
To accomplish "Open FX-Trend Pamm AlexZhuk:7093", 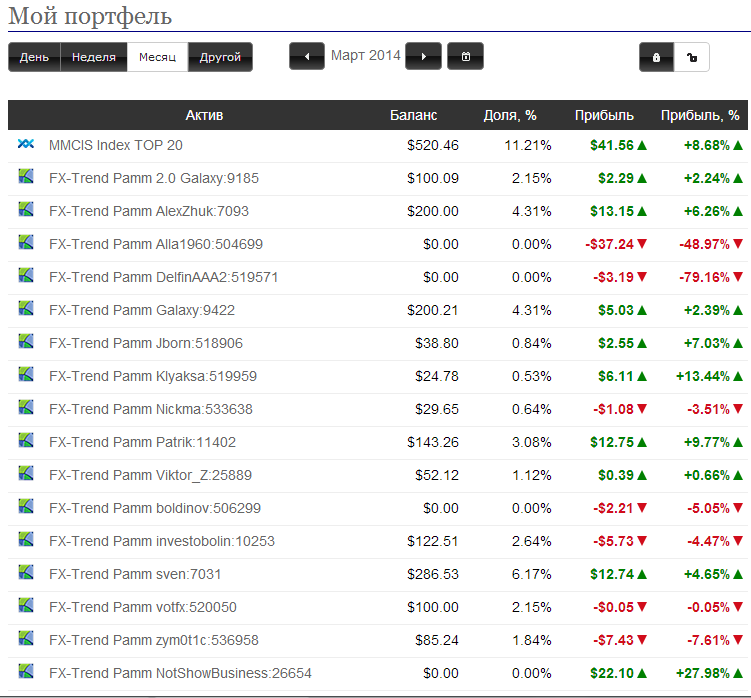I will coord(149,211).
